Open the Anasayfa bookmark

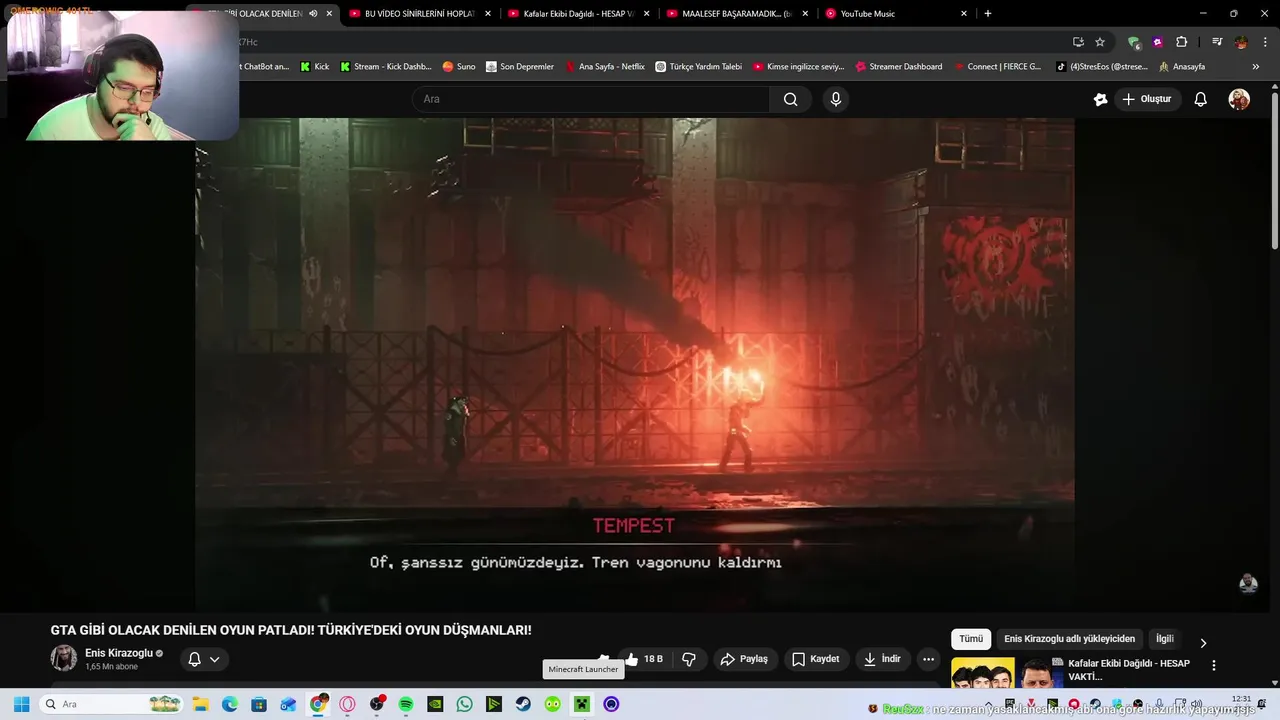(x=1181, y=67)
